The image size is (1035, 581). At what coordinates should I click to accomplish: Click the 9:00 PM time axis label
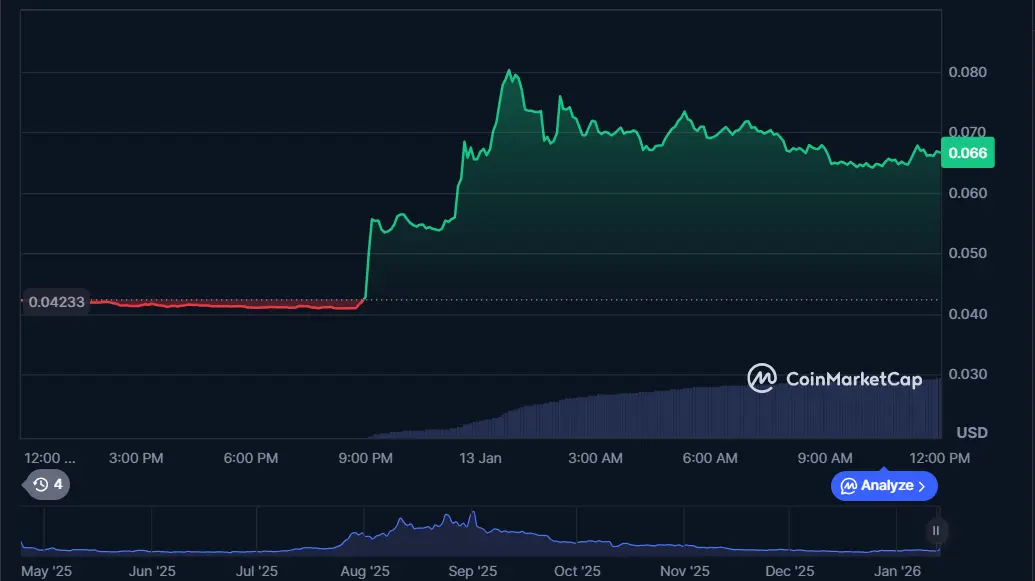(366, 458)
